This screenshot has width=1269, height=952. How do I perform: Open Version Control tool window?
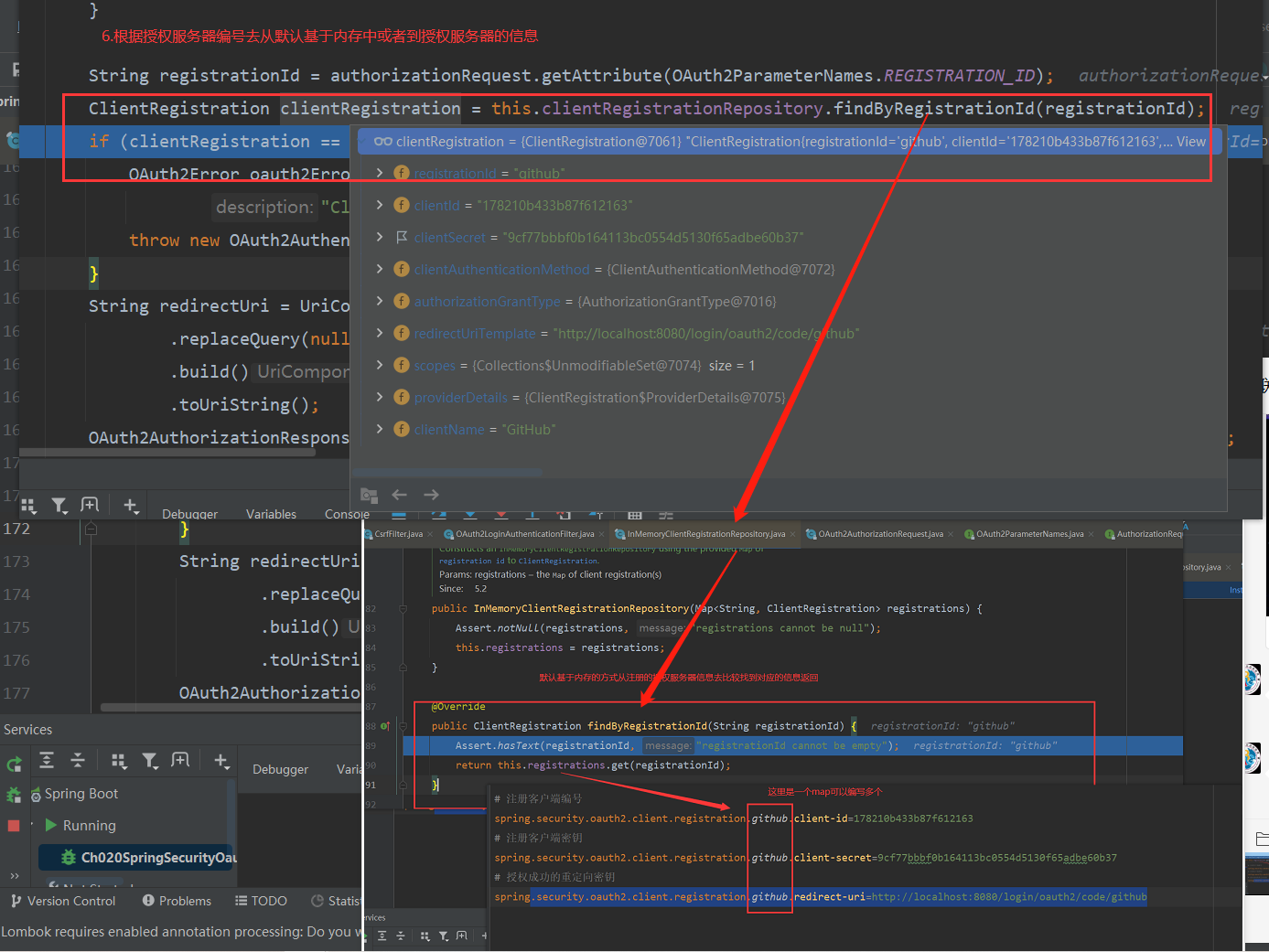[63, 901]
